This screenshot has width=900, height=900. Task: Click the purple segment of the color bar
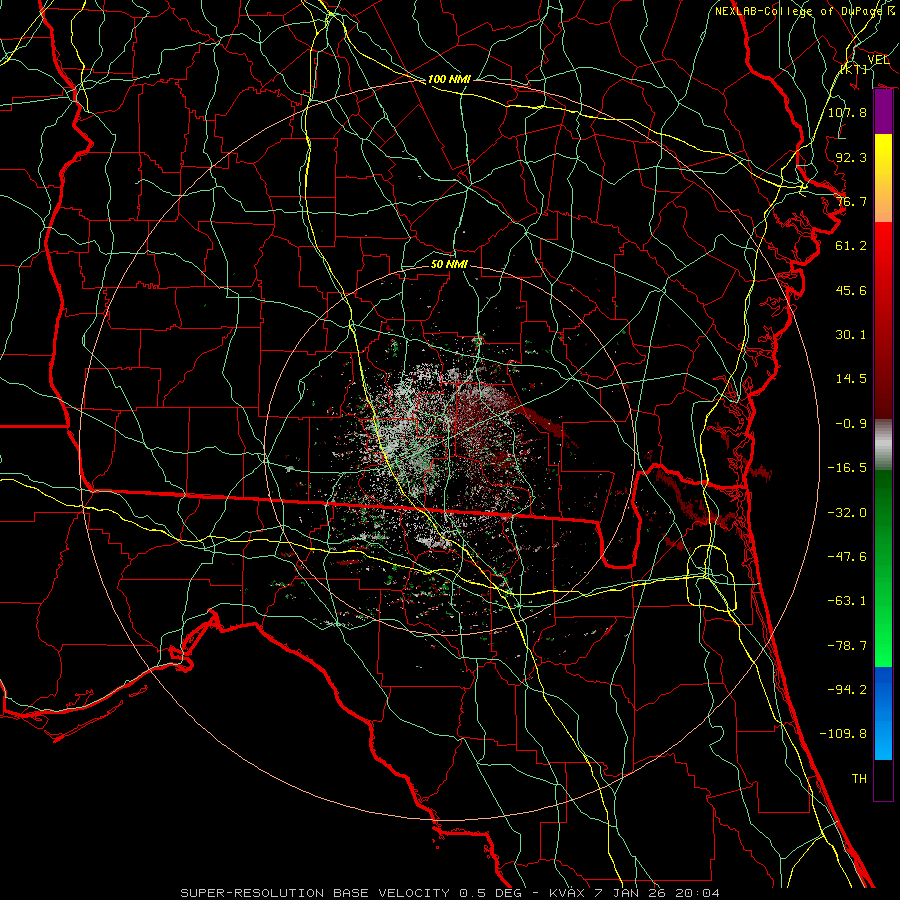pos(883,112)
